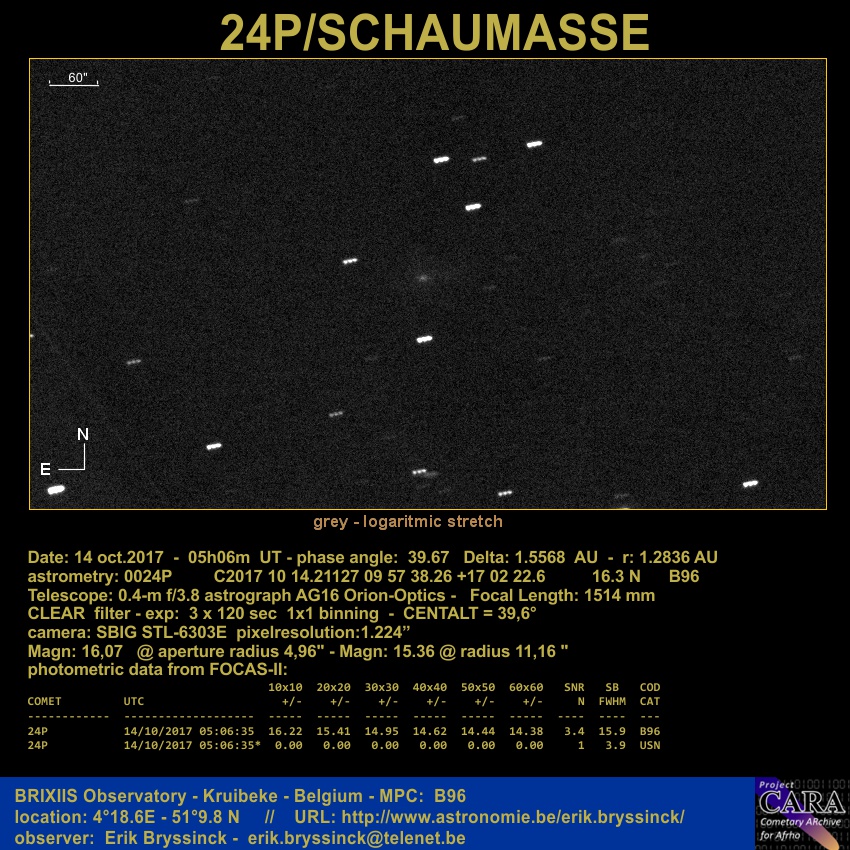
Task: Open the astronomie.be/erik.bryssinck URL
Action: coord(513,817)
